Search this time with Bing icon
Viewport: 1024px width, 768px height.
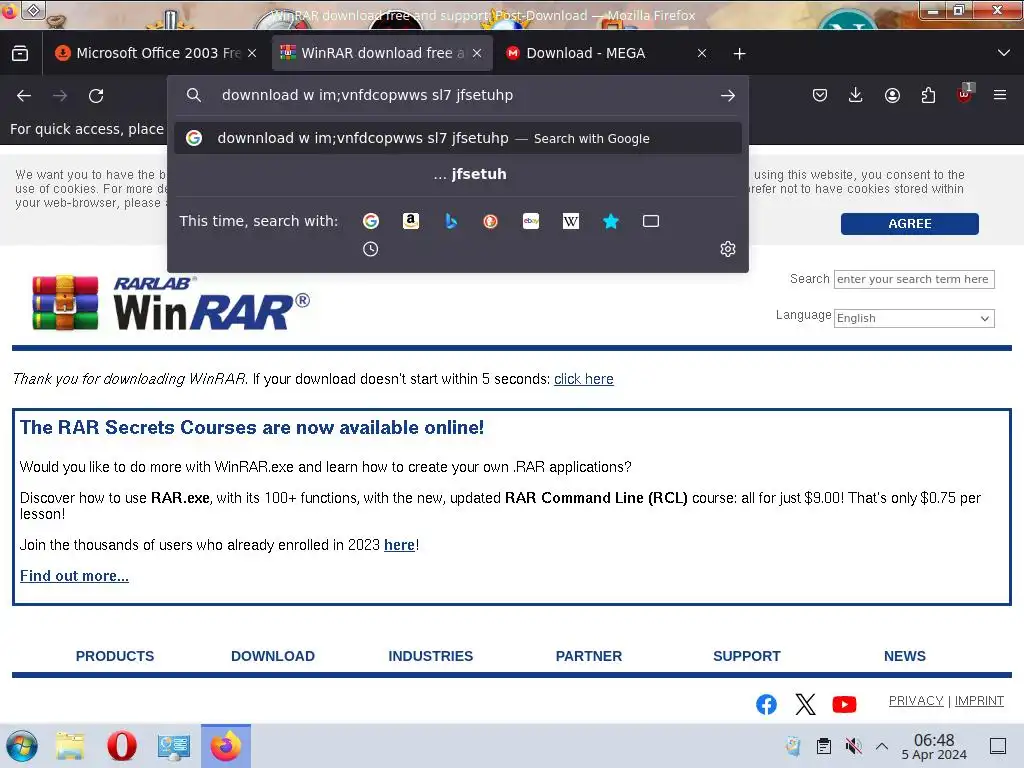(x=451, y=221)
